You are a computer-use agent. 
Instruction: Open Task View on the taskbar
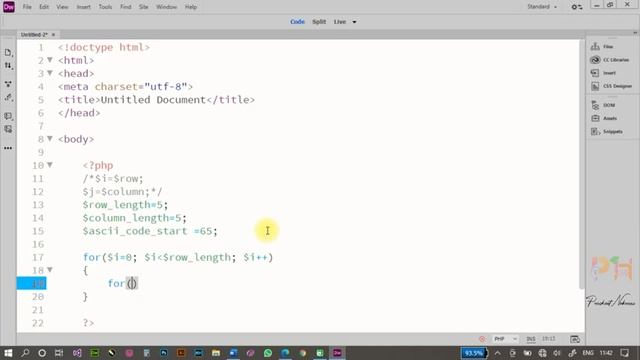59,353
